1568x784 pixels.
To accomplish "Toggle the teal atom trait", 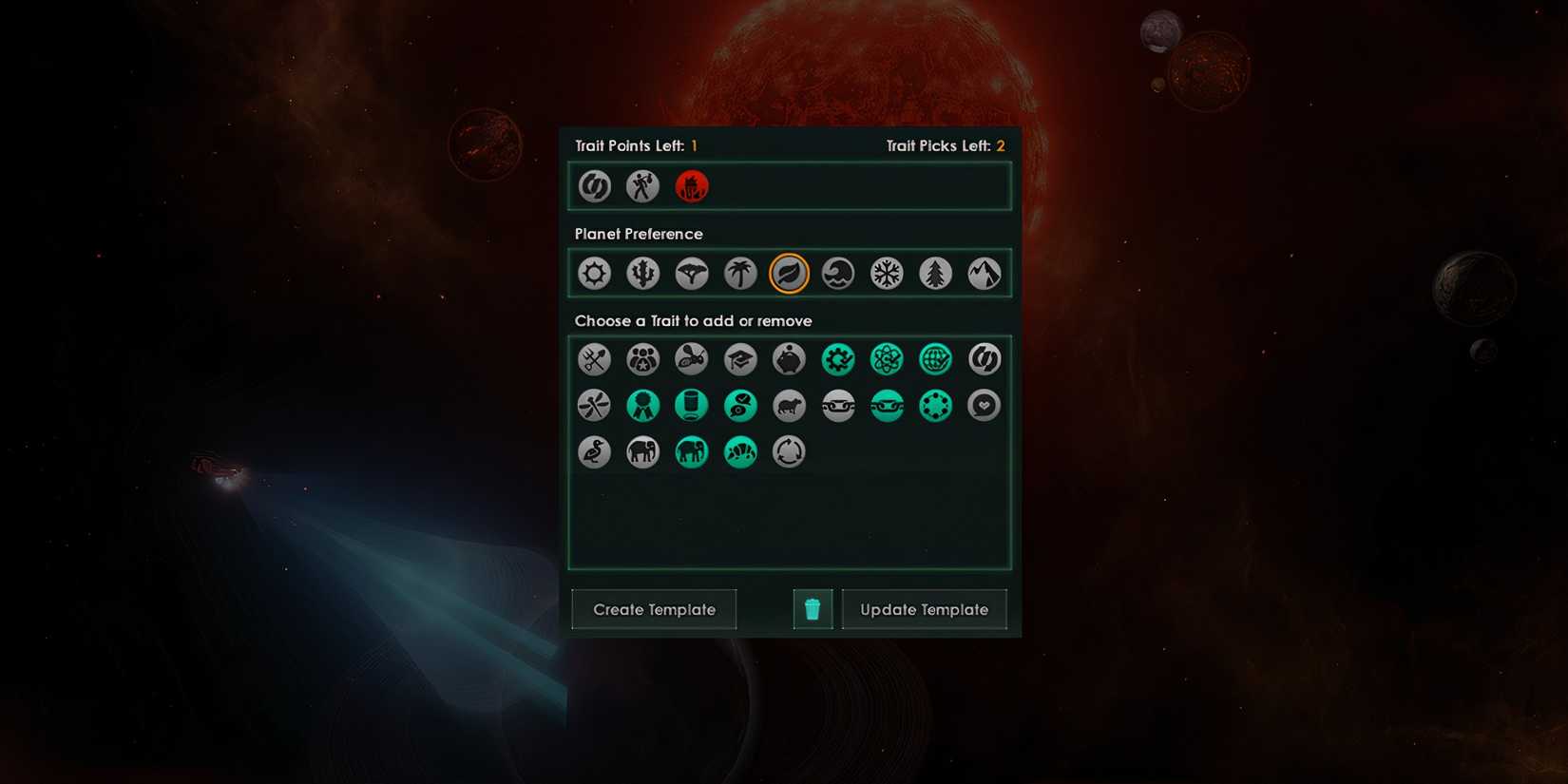I will coord(887,359).
